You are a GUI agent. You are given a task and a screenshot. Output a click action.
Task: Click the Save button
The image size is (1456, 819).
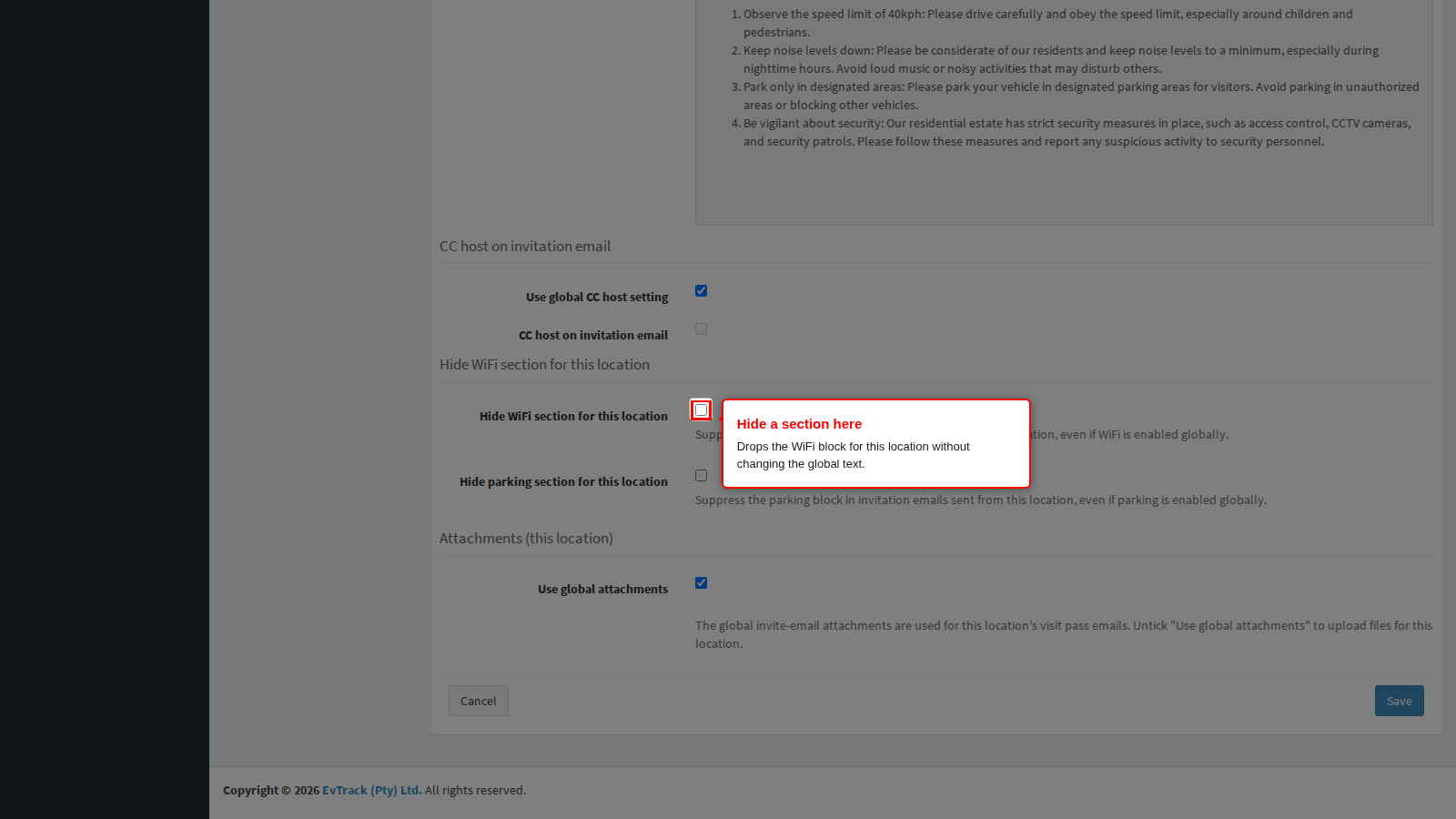click(x=1400, y=701)
